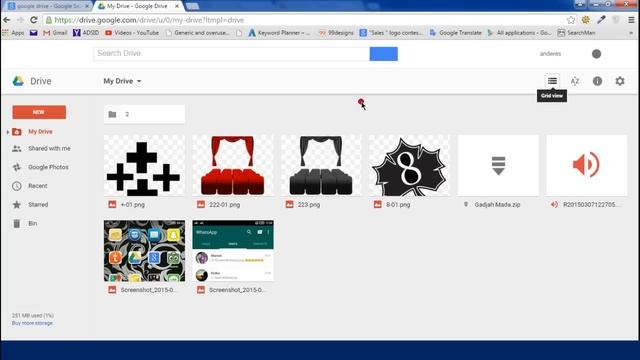Open the A-Z sort options icon
Screen dimensions: 640x360
tap(575, 81)
